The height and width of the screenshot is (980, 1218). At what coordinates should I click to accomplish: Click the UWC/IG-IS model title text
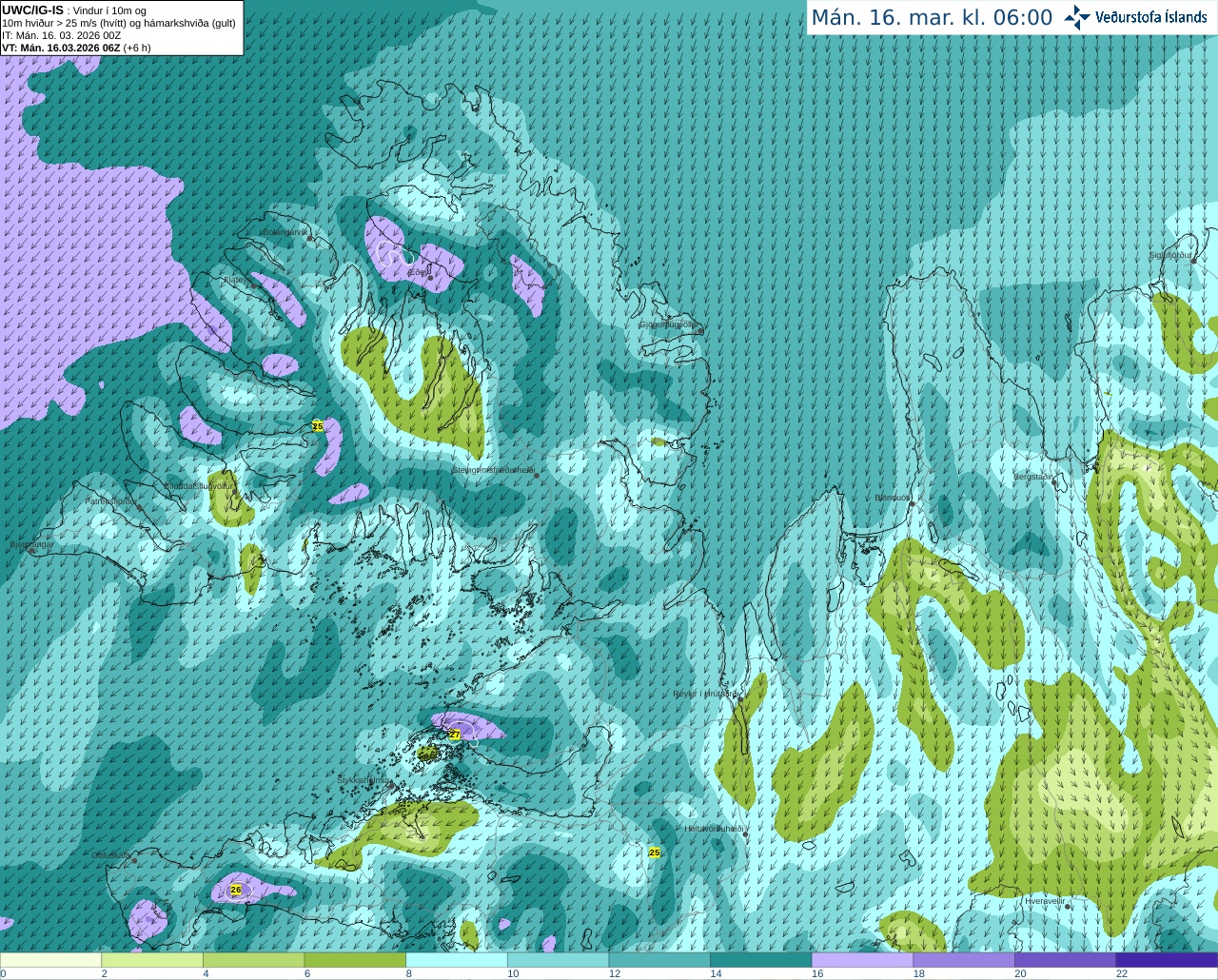(x=32, y=10)
